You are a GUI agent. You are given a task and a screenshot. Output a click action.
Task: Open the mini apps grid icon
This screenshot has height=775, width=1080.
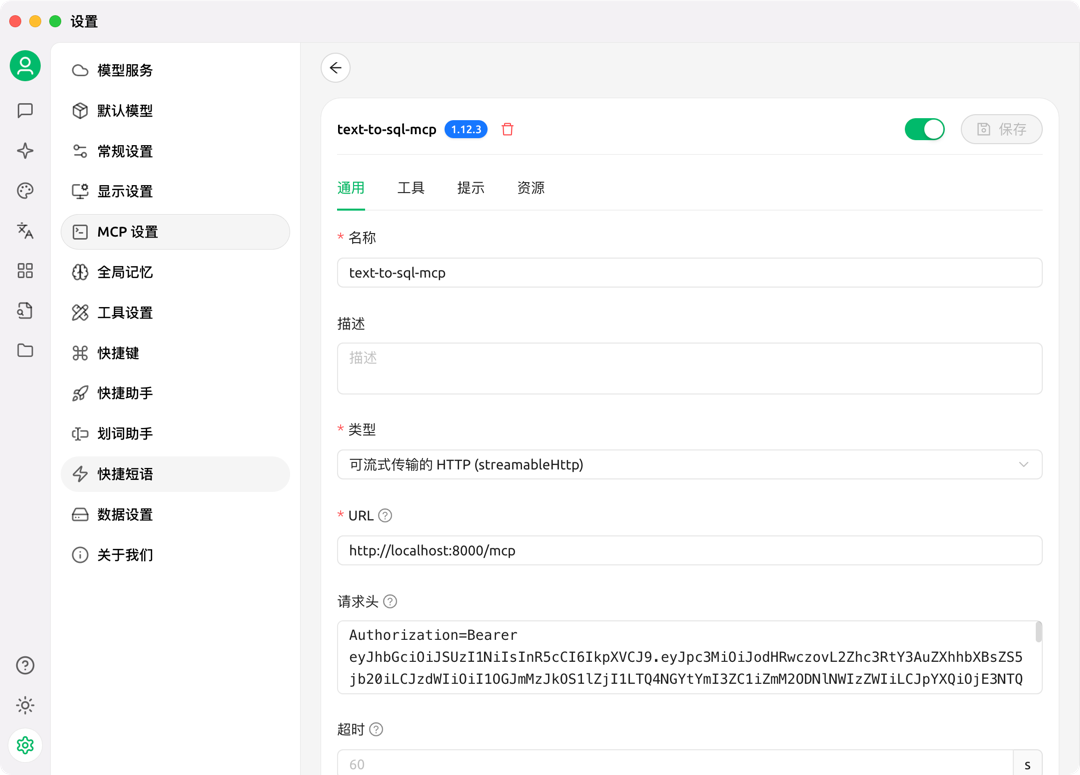click(x=24, y=270)
